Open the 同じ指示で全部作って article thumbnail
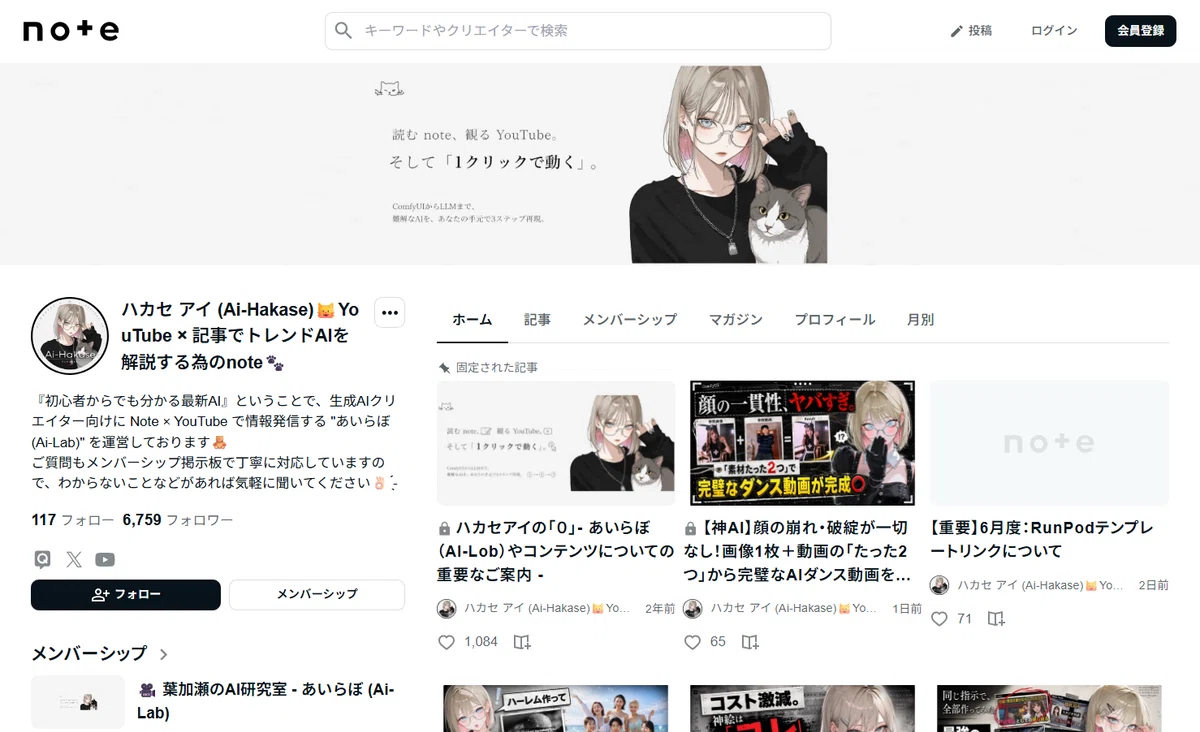 (1049, 708)
